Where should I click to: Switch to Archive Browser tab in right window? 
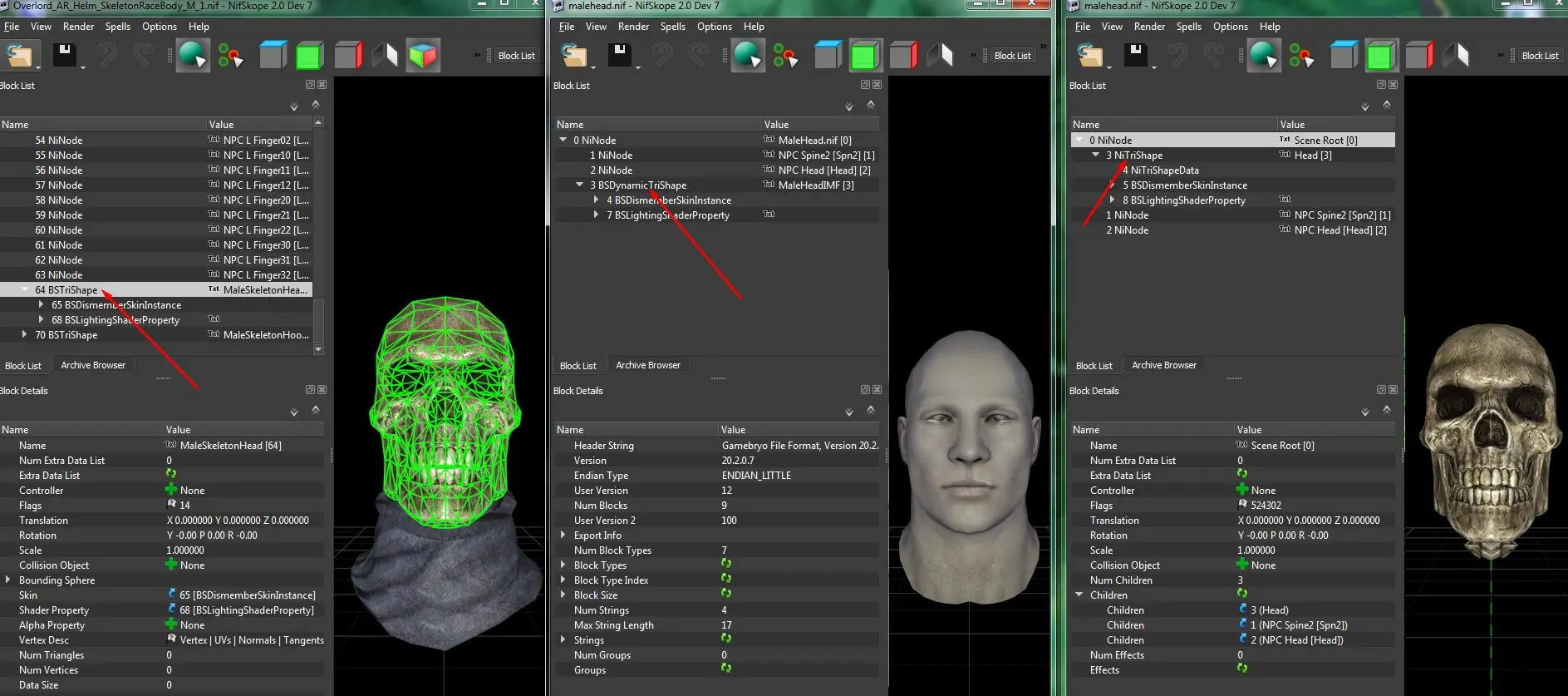tap(1164, 365)
